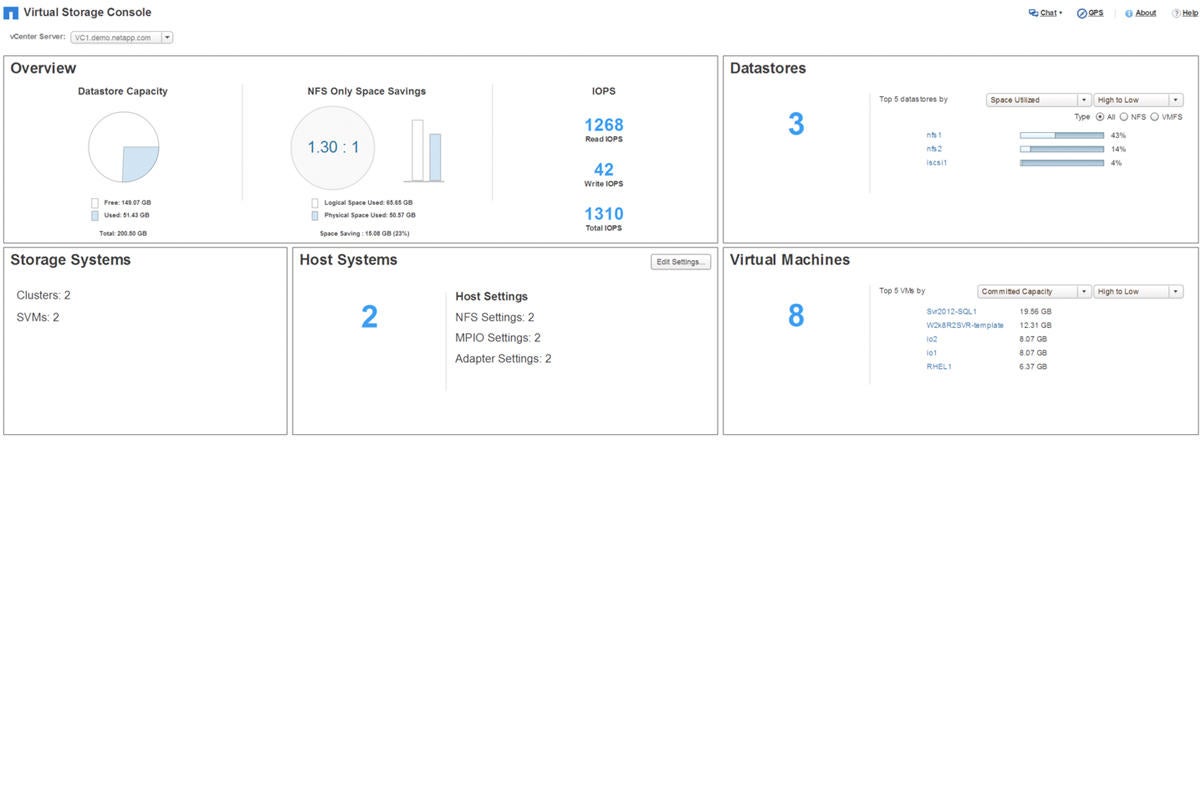This screenshot has height=800, width=1200.
Task: Open the Committed Capacity dropdown
Action: (1034, 292)
